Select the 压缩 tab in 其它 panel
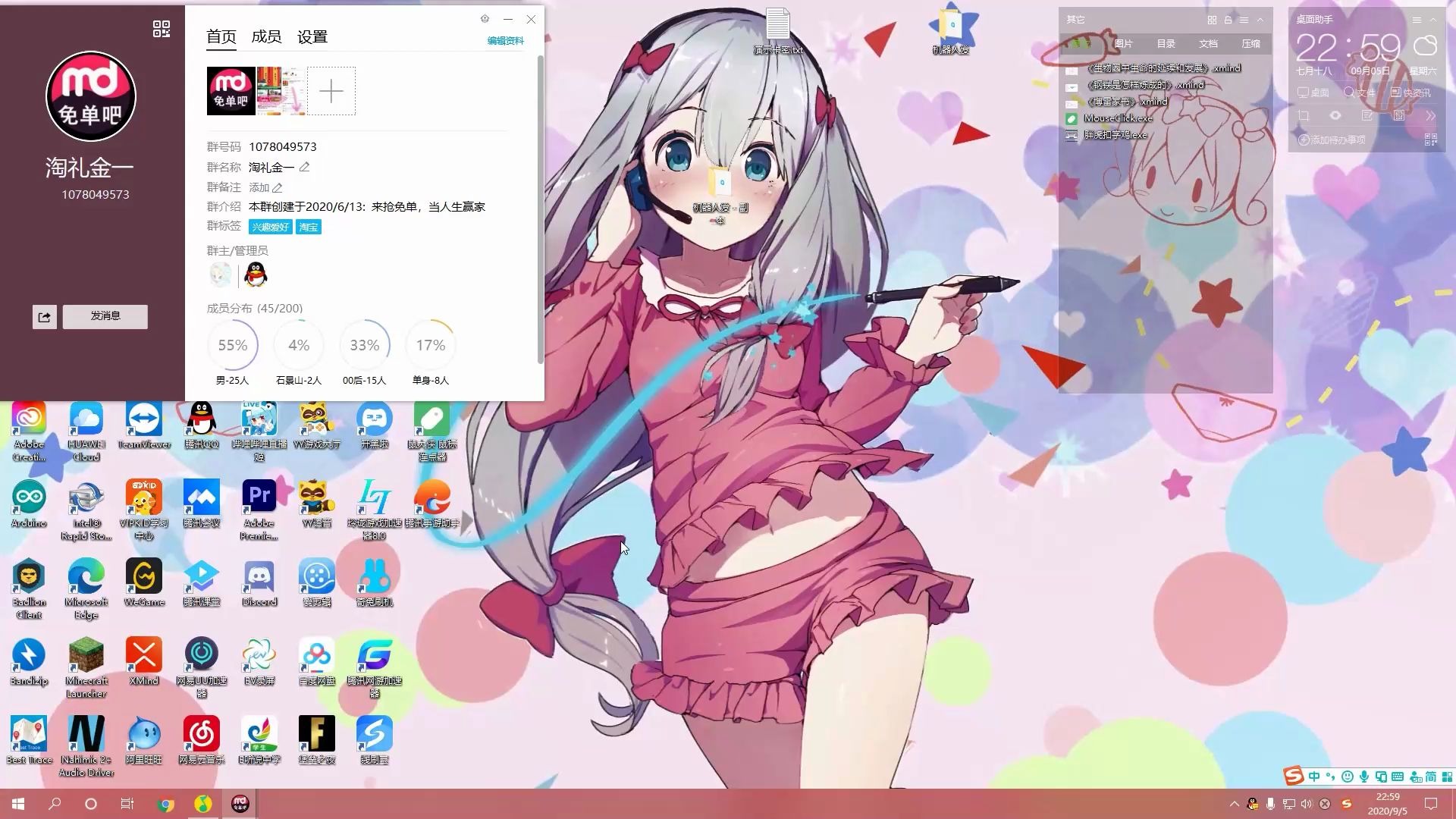The height and width of the screenshot is (819, 1456). [x=1250, y=44]
